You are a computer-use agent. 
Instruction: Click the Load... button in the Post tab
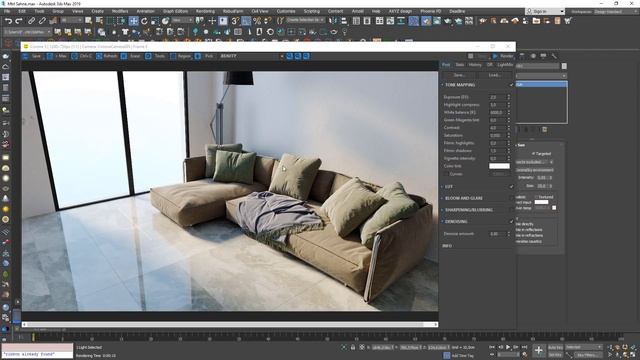495,75
